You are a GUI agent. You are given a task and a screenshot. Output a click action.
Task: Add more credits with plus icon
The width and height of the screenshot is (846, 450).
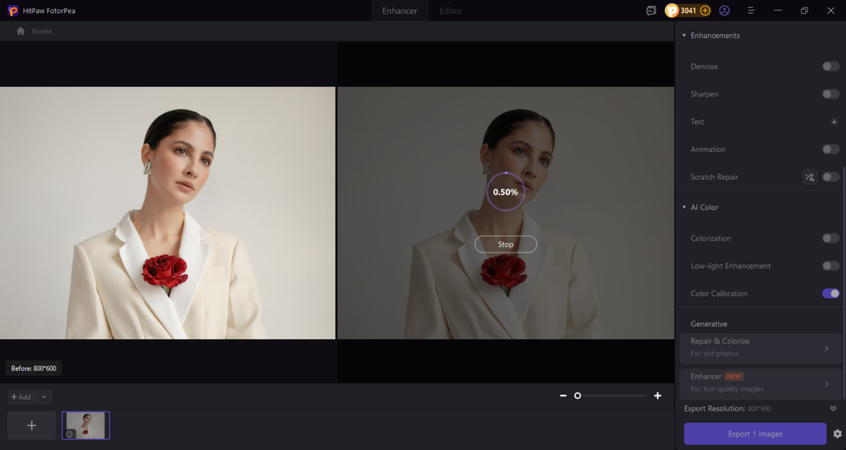tap(705, 10)
